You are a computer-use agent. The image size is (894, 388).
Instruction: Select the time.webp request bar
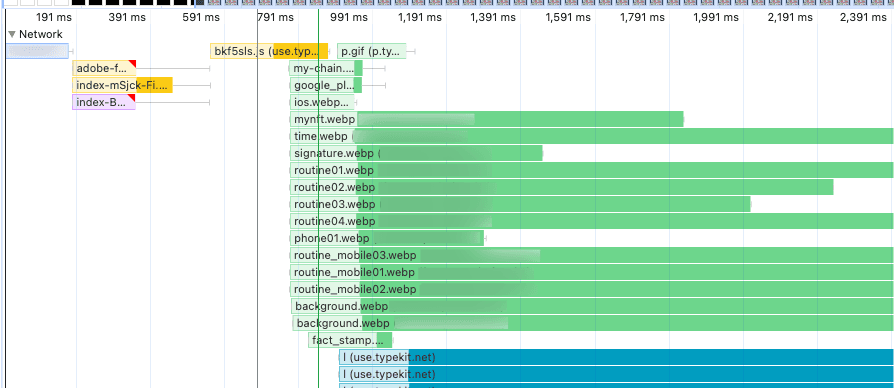(x=592, y=137)
